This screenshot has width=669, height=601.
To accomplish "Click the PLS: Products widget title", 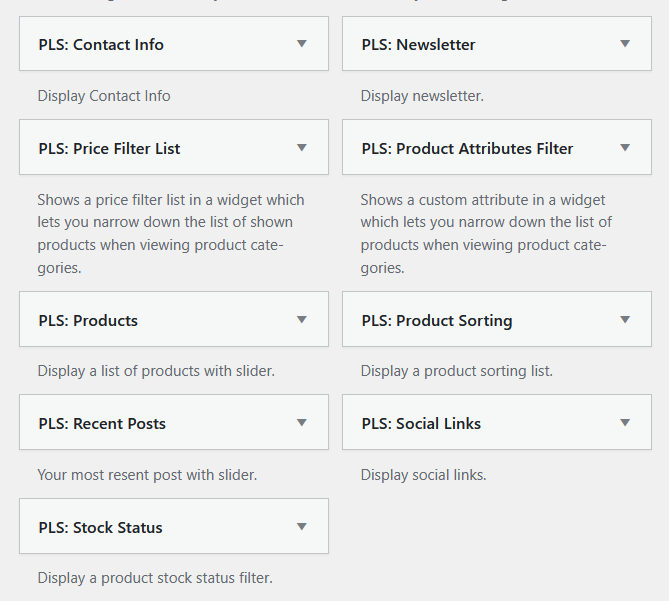I will pos(88,321).
